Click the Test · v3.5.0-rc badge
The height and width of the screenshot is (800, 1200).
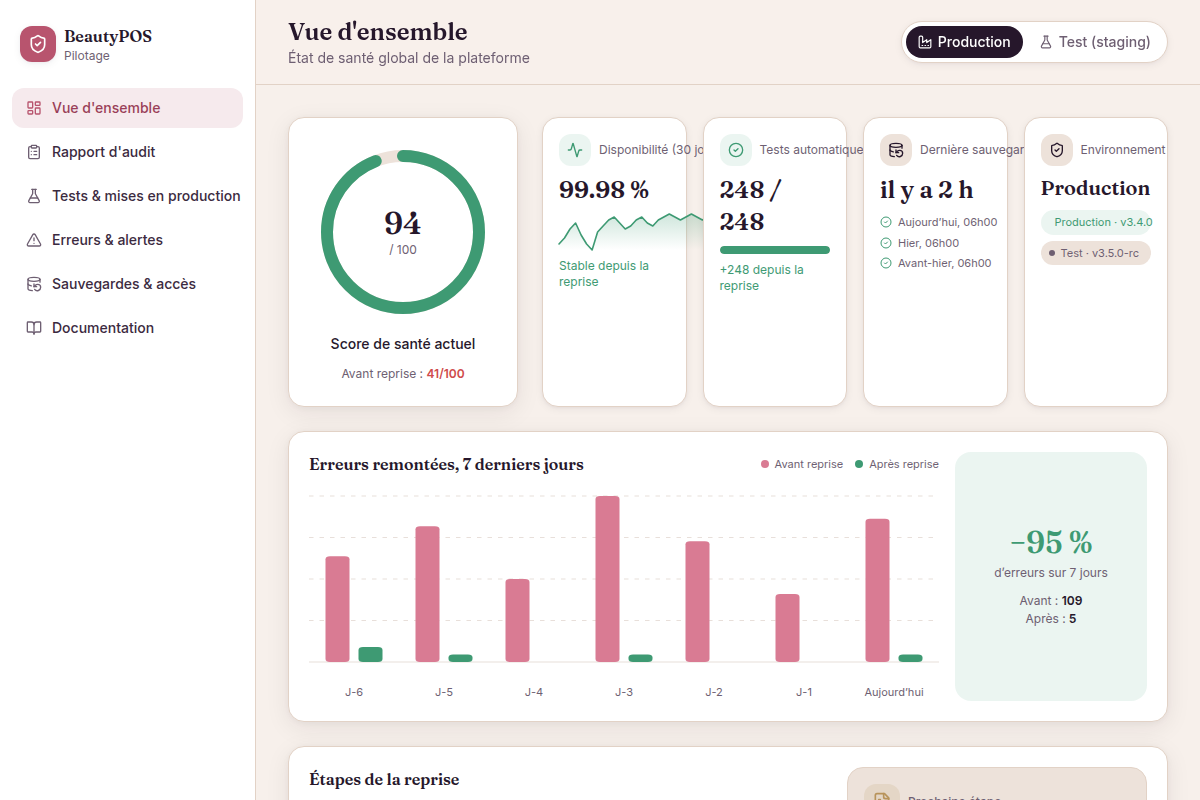[x=1096, y=253]
